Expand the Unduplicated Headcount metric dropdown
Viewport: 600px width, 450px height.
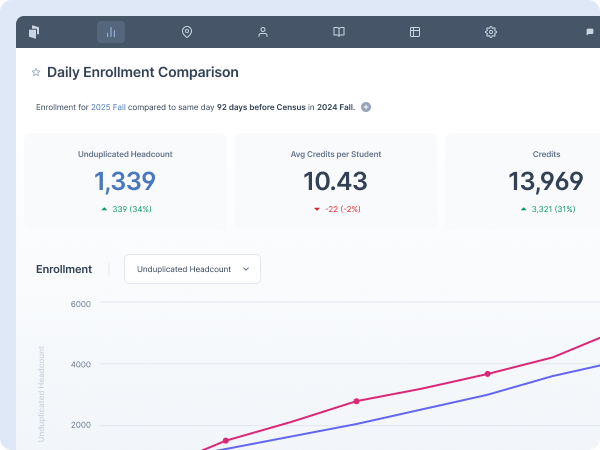pos(192,269)
